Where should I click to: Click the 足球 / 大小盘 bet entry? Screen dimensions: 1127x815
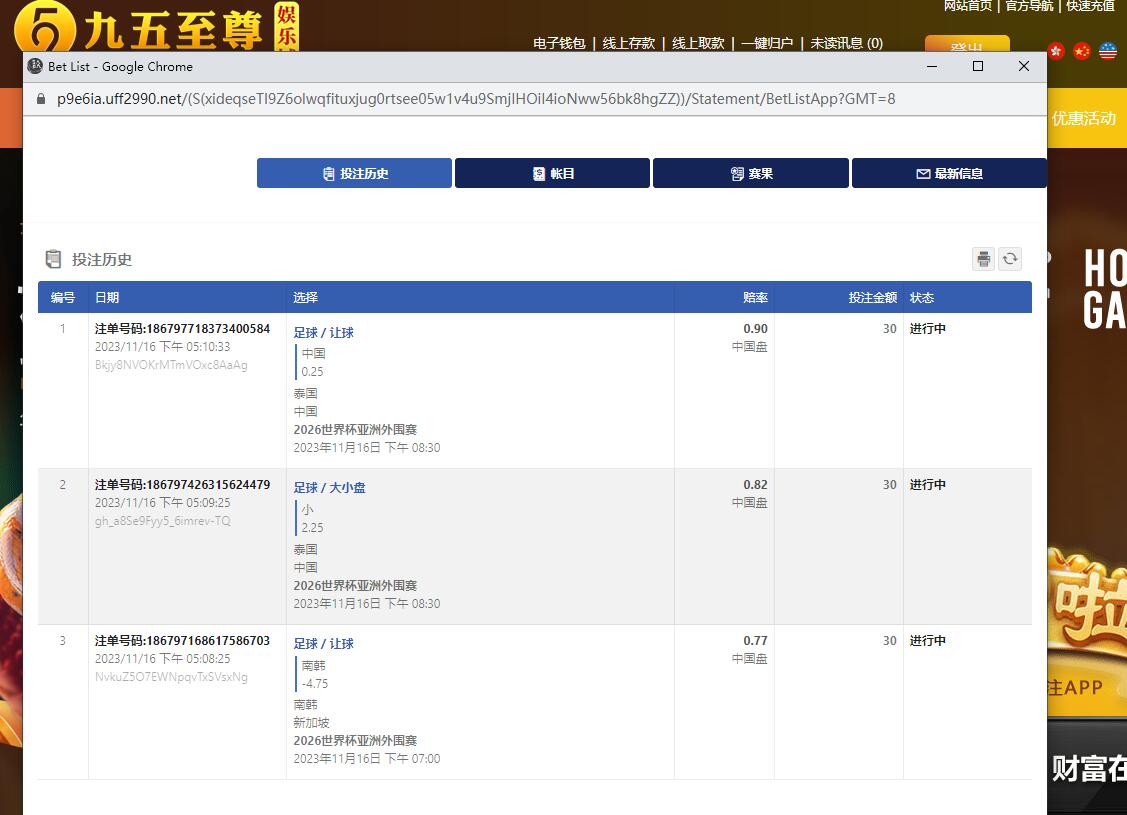pyautogui.click(x=329, y=488)
